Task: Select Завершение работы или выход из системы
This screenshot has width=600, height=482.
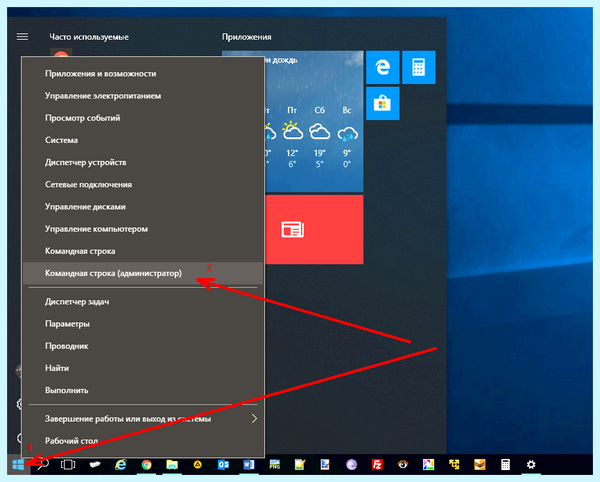Action: (143, 418)
